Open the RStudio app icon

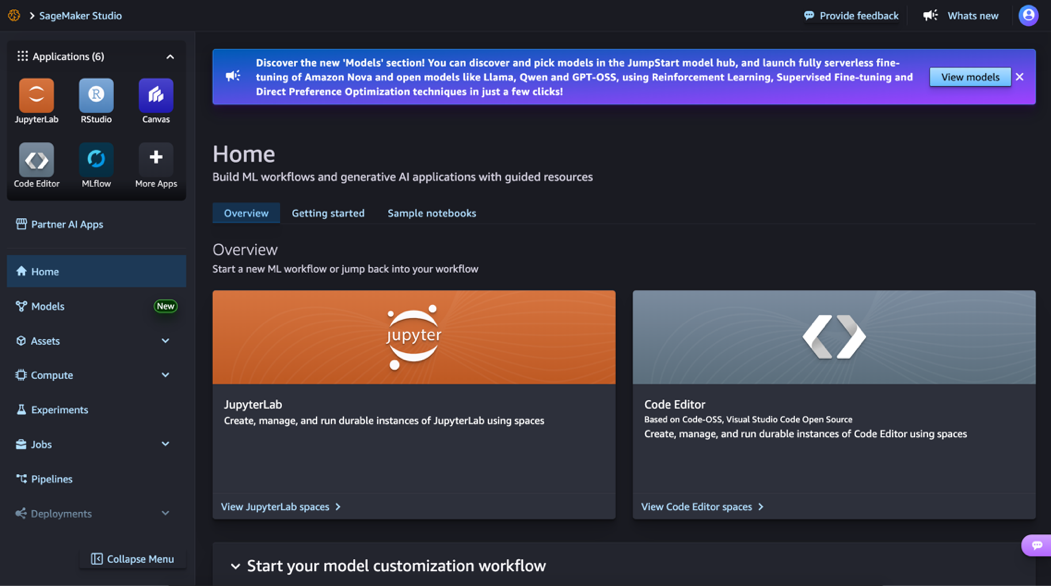(96, 95)
